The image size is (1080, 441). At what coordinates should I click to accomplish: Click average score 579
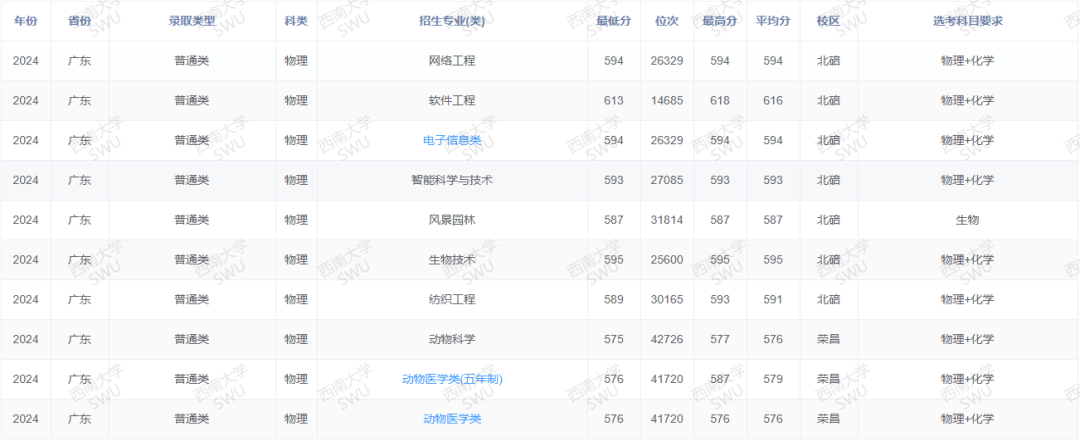(x=773, y=379)
